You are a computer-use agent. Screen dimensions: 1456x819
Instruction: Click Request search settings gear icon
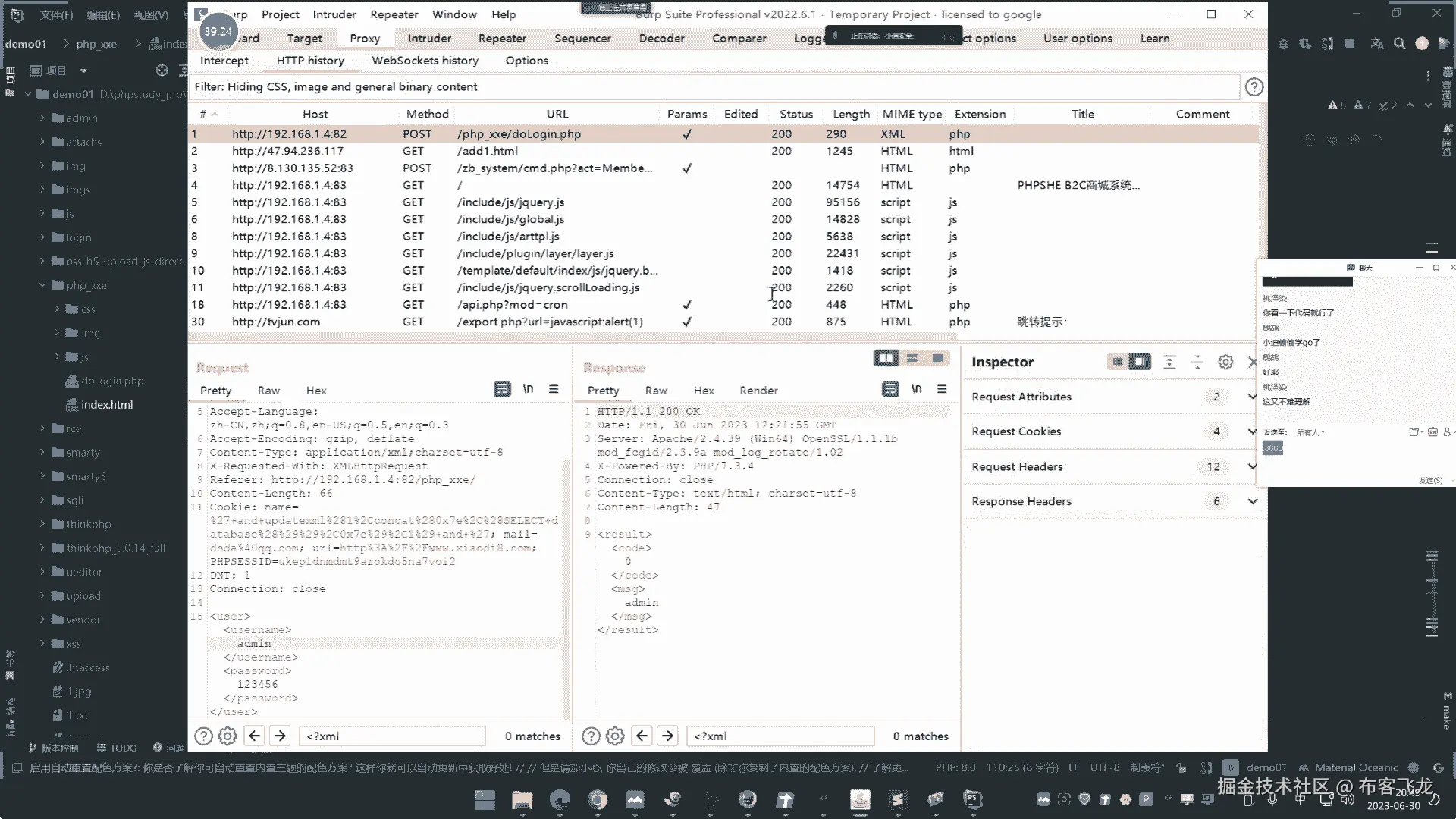coord(227,736)
